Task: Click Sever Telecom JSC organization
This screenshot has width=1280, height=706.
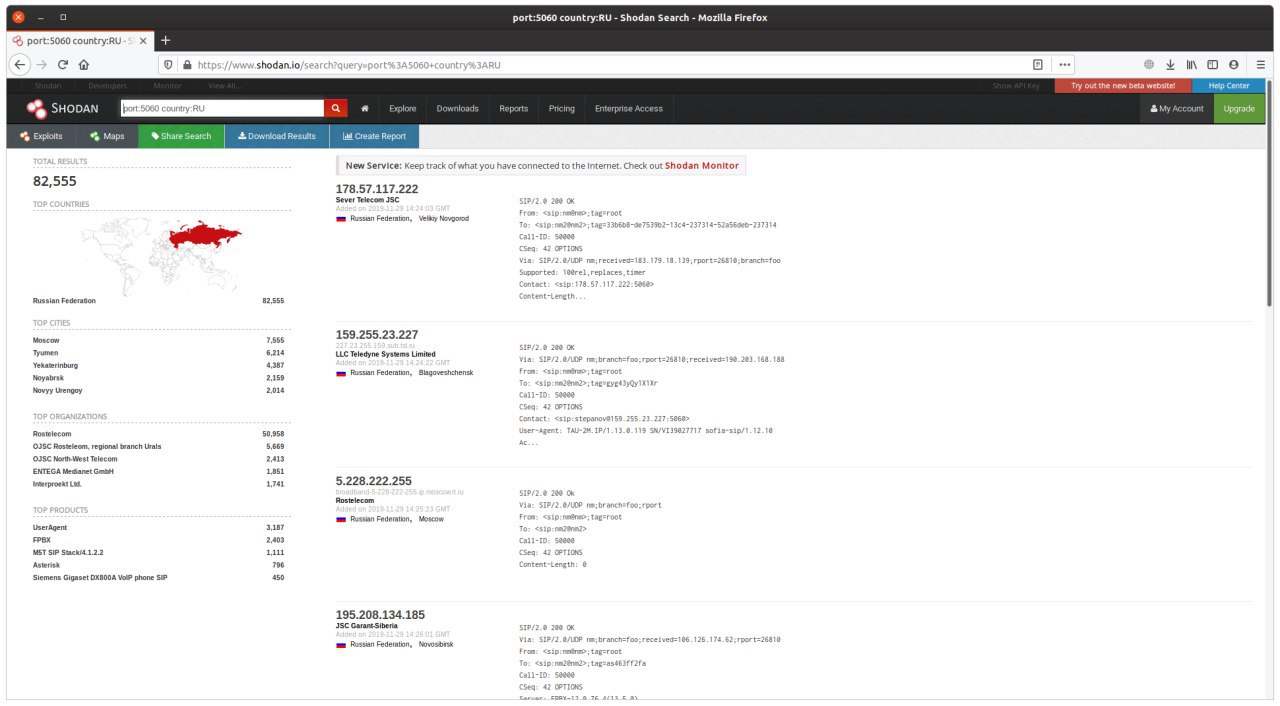Action: [x=367, y=200]
